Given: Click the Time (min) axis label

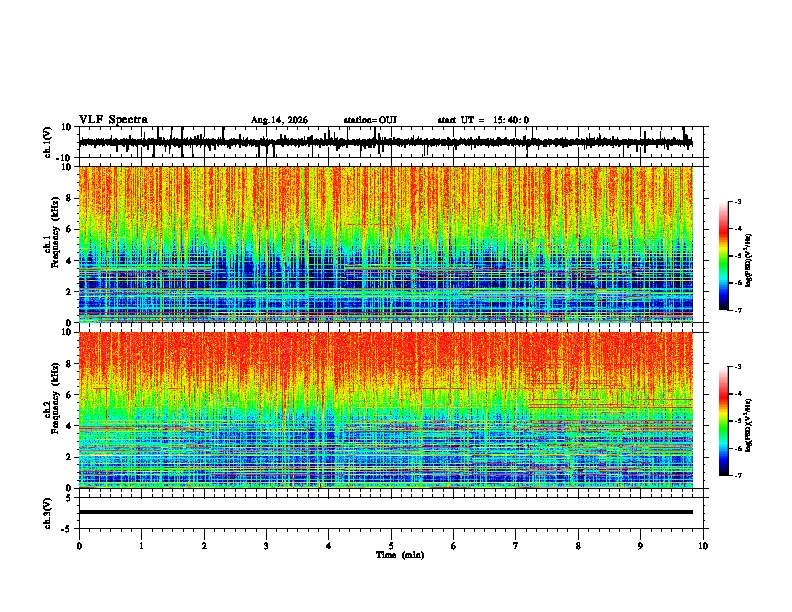Looking at the screenshot, I should click(400, 555).
